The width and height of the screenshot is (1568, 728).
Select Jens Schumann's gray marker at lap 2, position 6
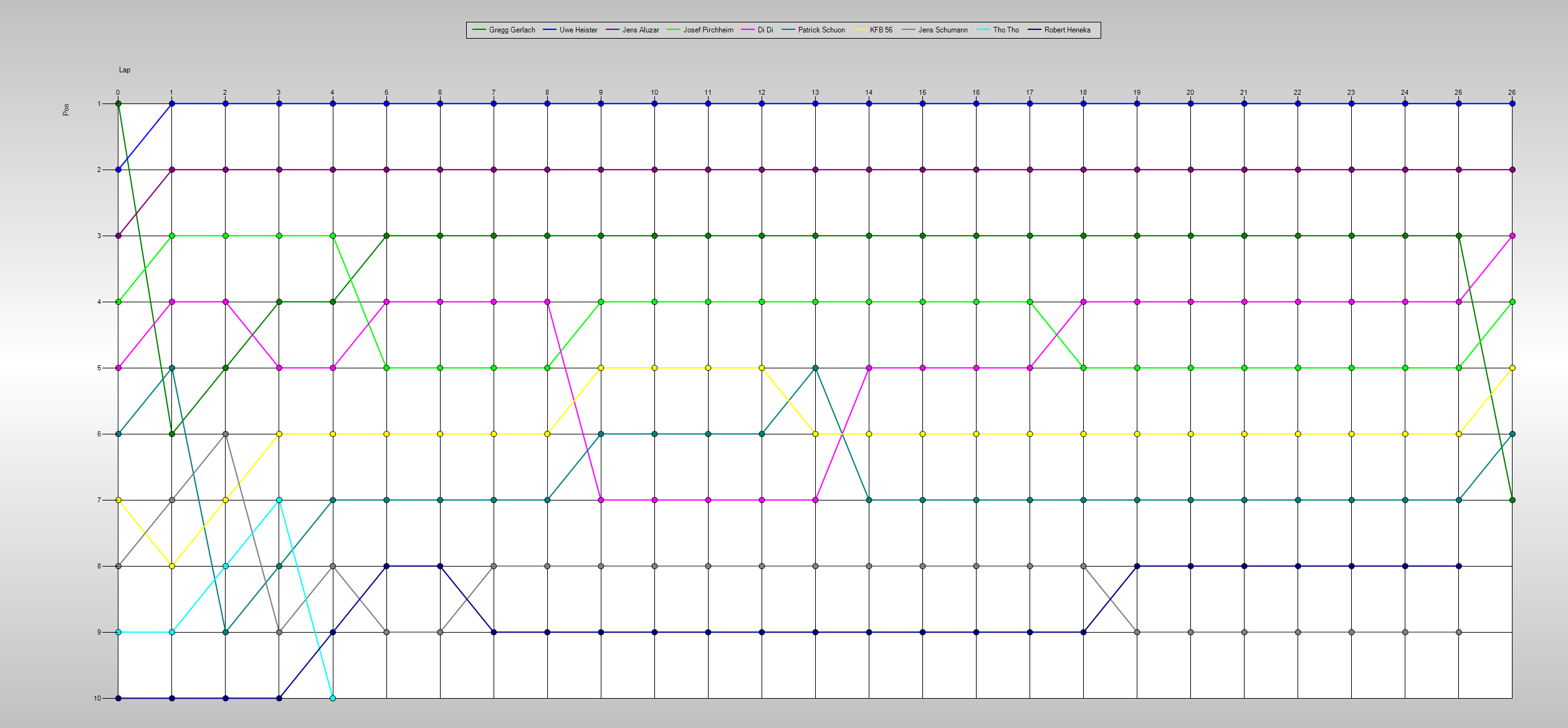tap(226, 434)
